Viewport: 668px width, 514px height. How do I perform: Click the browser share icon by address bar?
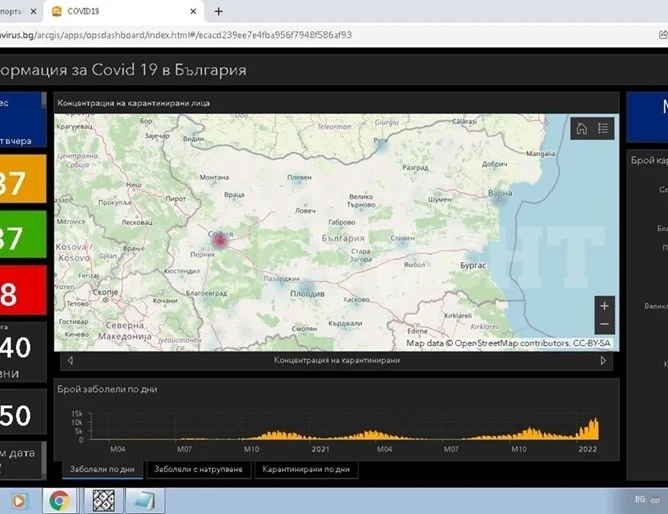tap(663, 35)
